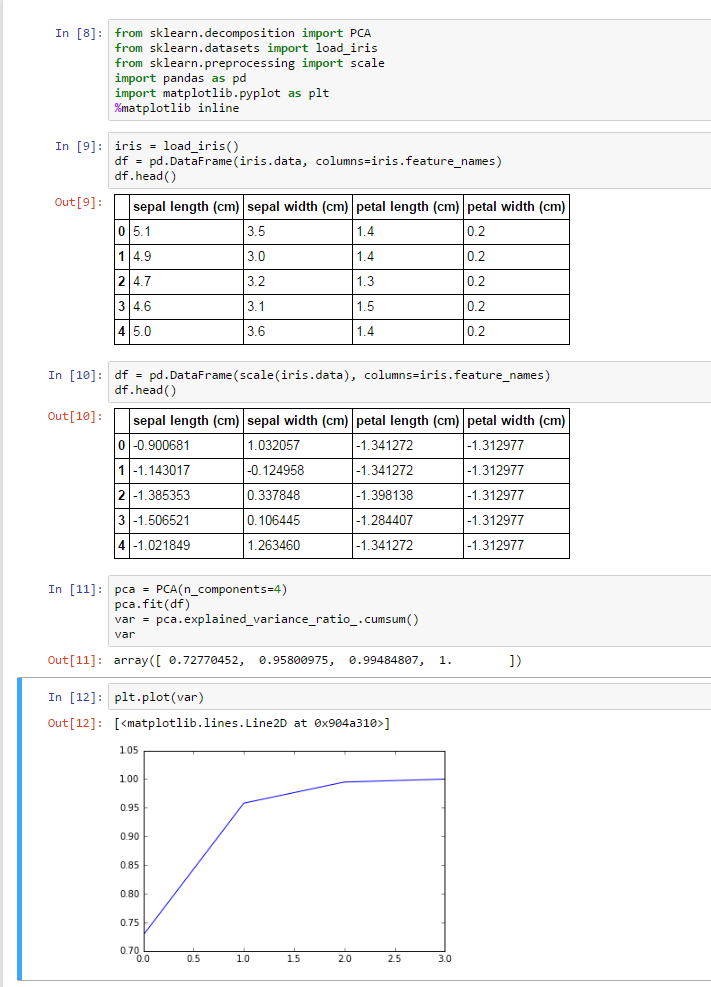The height and width of the screenshot is (987, 711).
Task: Click 'petal length (cm)' header in Out[9] table
Action: [408, 207]
